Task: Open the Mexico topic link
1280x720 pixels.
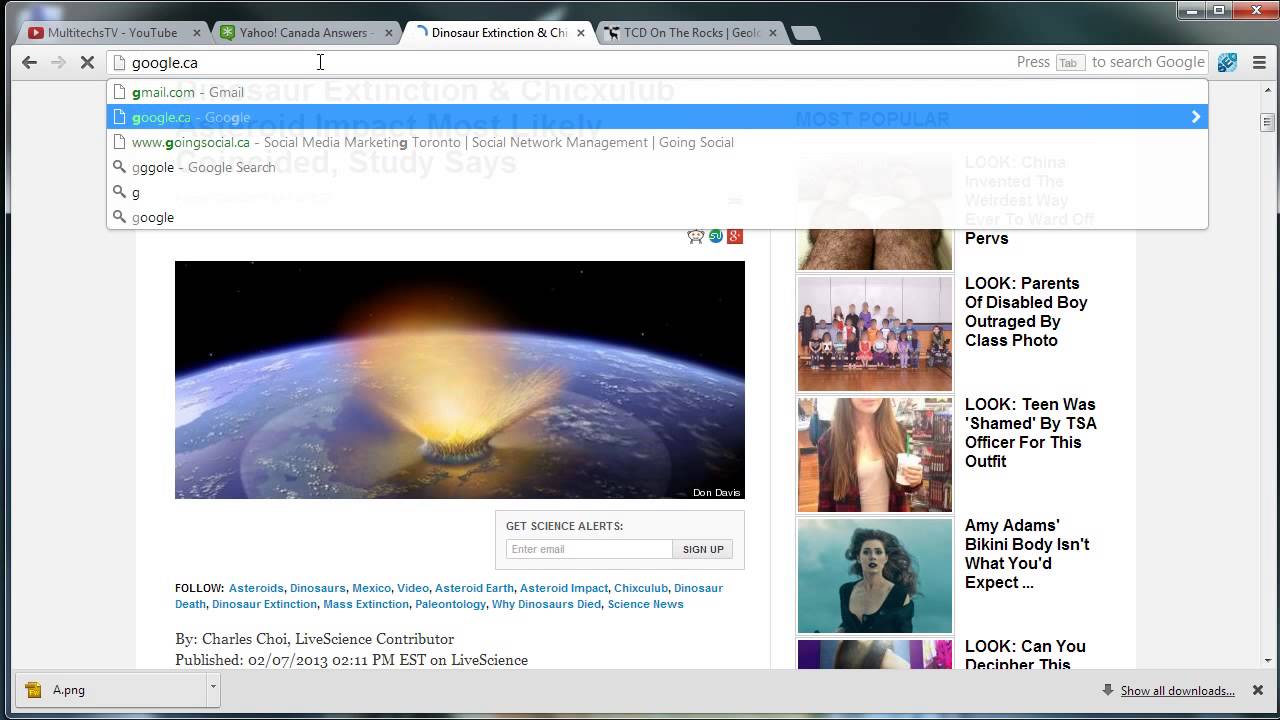Action: tap(371, 588)
